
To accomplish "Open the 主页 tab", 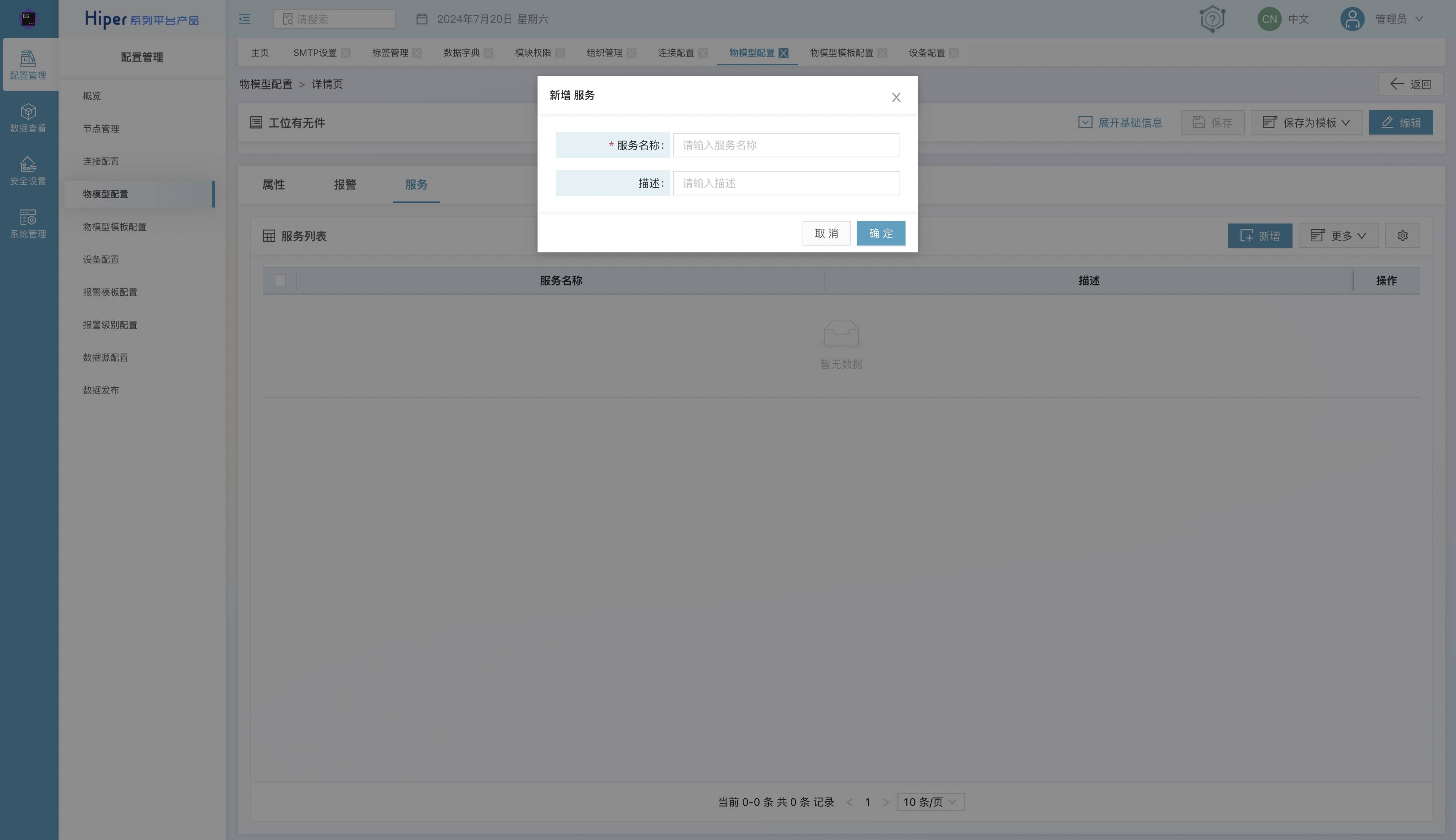I will pos(260,53).
